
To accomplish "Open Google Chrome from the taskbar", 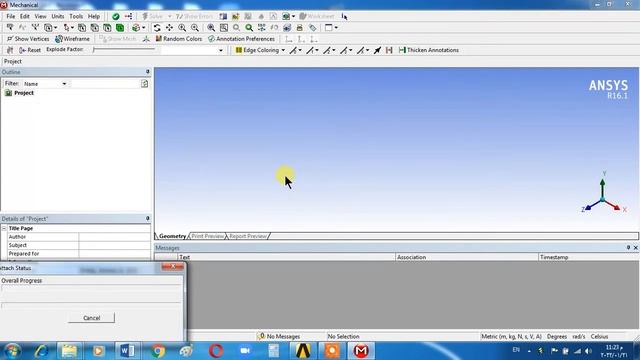I will [157, 351].
